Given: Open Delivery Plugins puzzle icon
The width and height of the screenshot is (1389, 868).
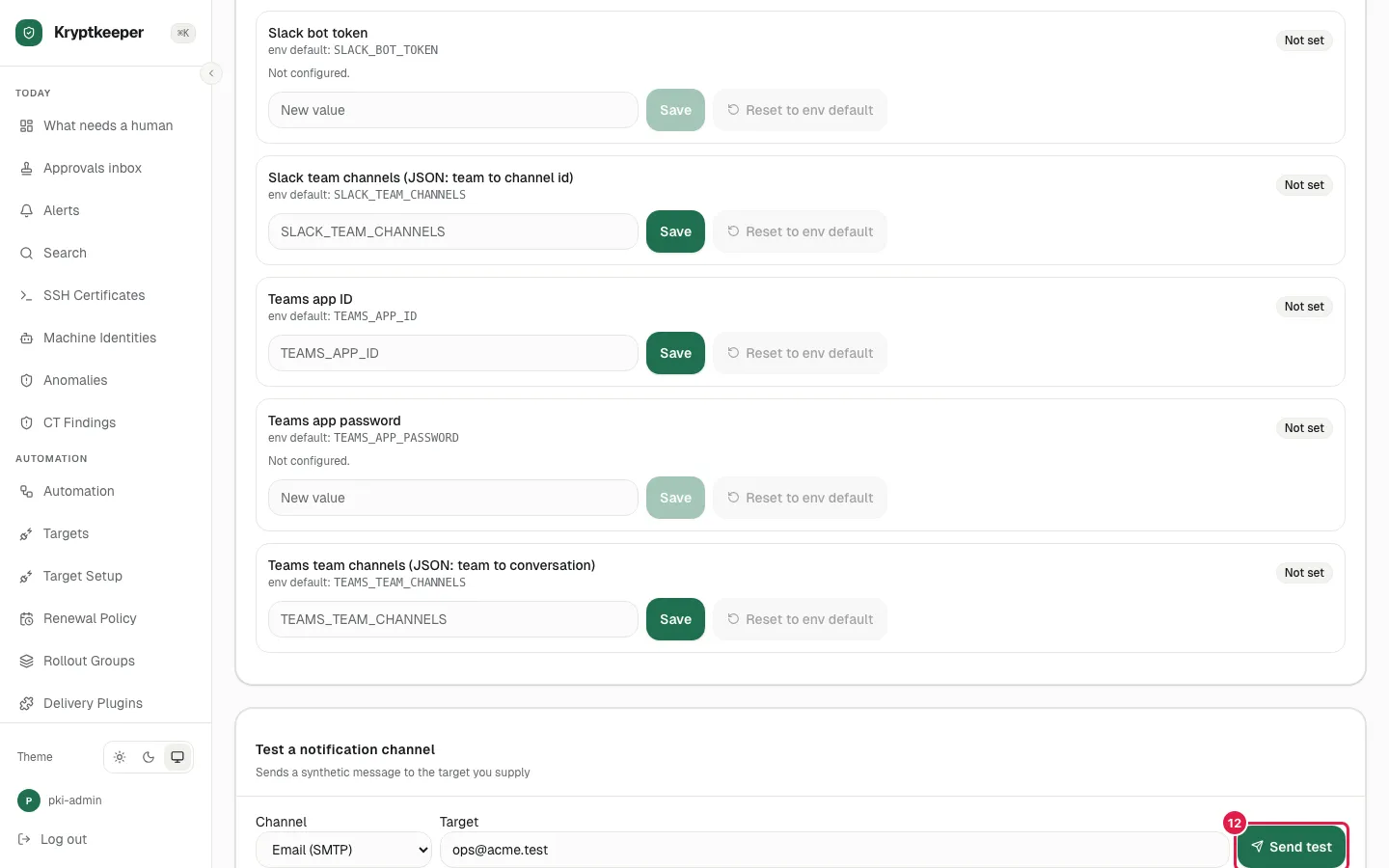Looking at the screenshot, I should coord(26,703).
